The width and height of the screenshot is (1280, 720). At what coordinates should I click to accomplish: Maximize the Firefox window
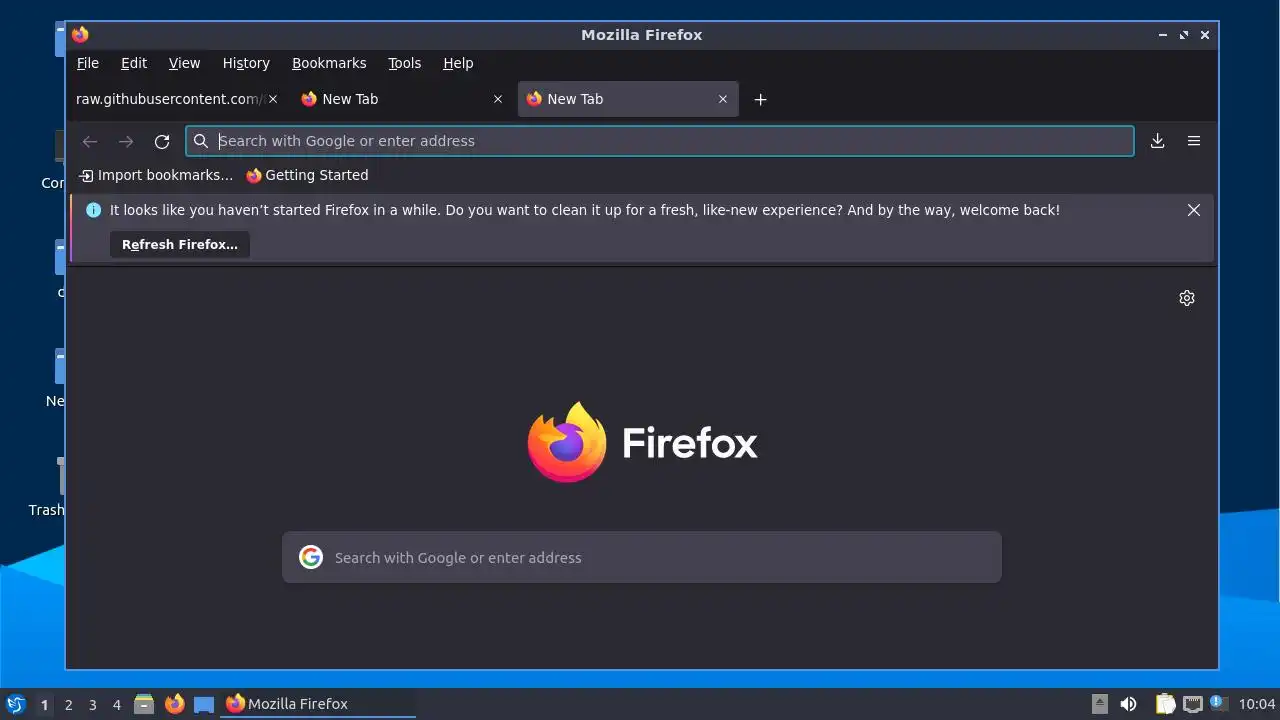point(1184,34)
